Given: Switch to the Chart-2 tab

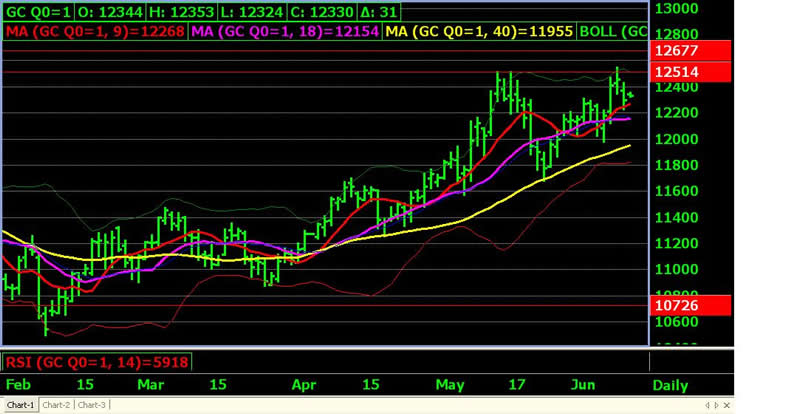Looking at the screenshot, I should tap(56, 405).
